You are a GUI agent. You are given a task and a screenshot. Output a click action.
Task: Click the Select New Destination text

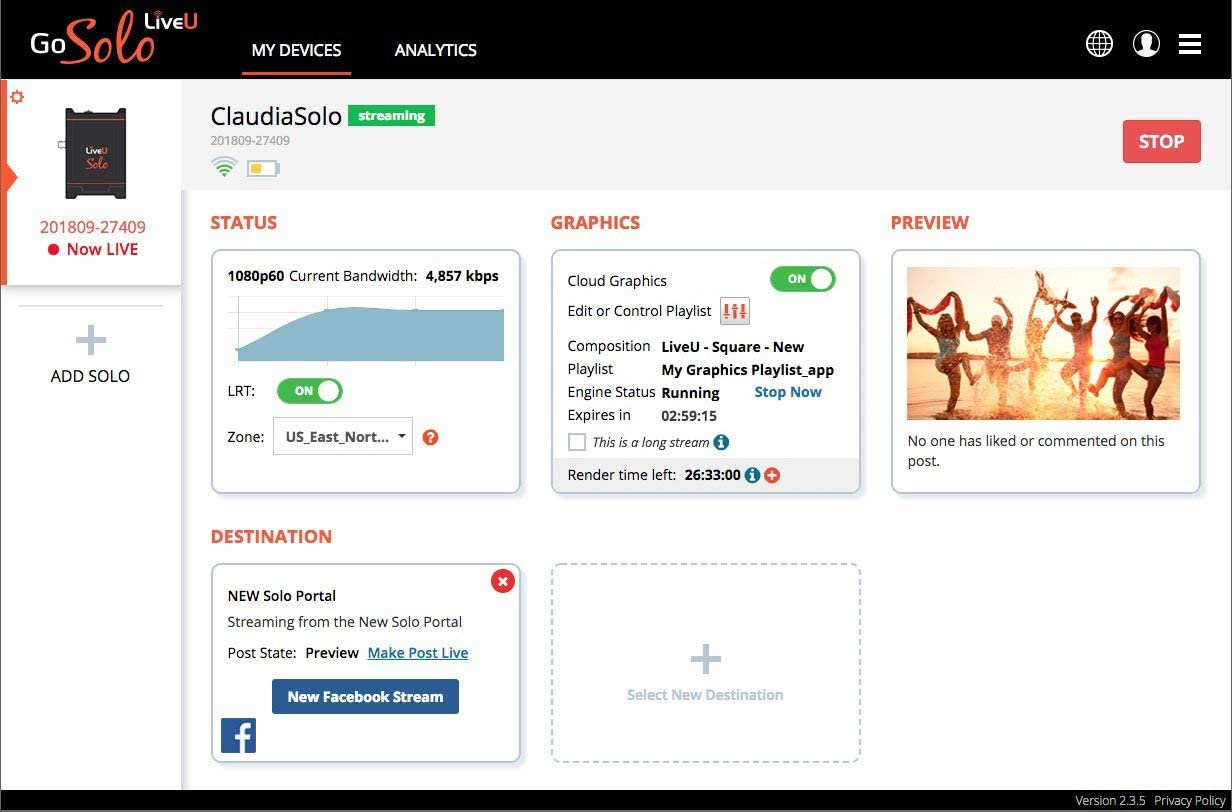pos(705,695)
